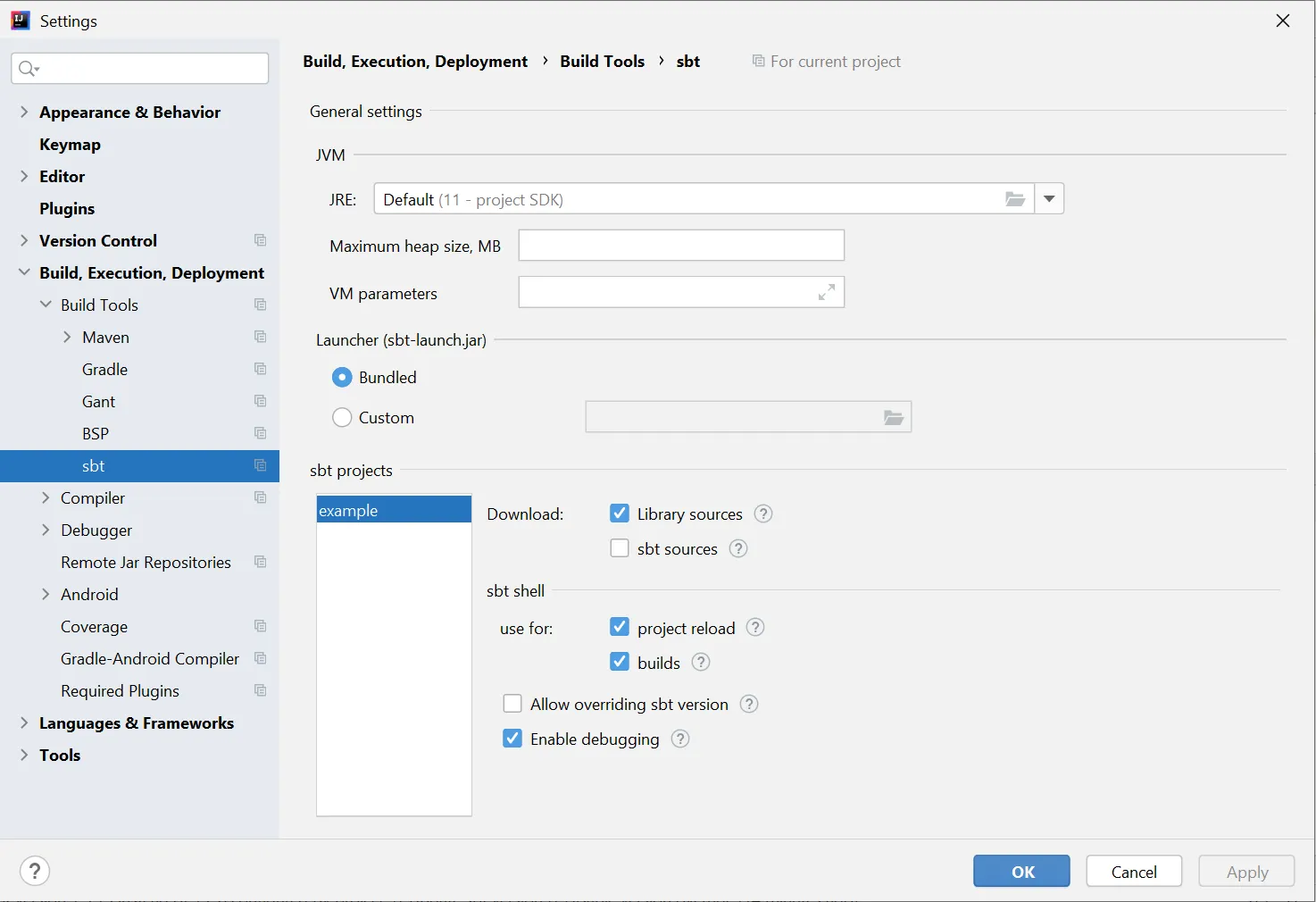Viewport: 1316px width, 902px height.
Task: Toggle Allow overriding sbt version checkbox
Action: coord(512,704)
